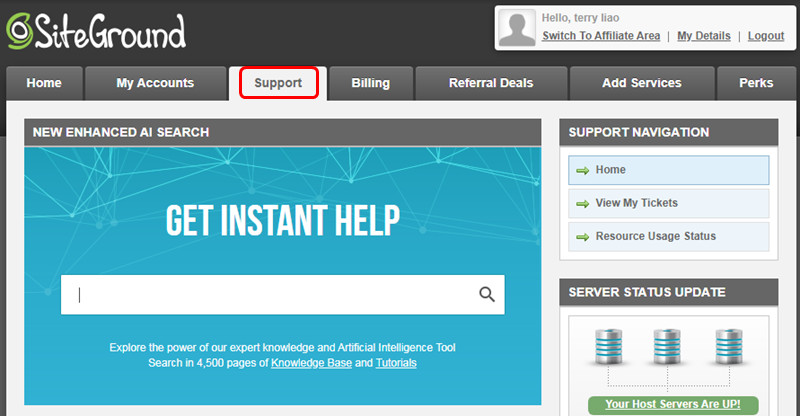800x416 pixels.
Task: Click the Hello, terry liao greeting
Action: tap(580, 18)
